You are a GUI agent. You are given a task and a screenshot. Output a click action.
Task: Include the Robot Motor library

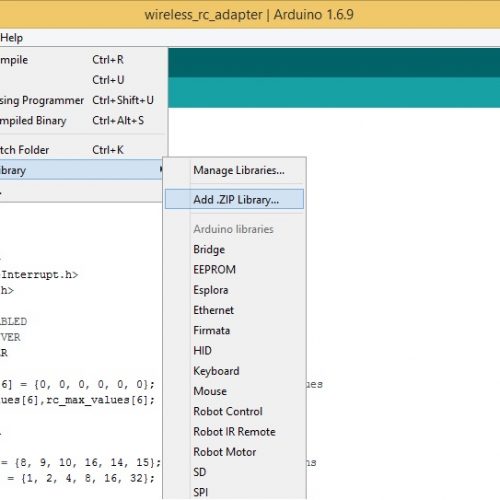tap(234, 452)
